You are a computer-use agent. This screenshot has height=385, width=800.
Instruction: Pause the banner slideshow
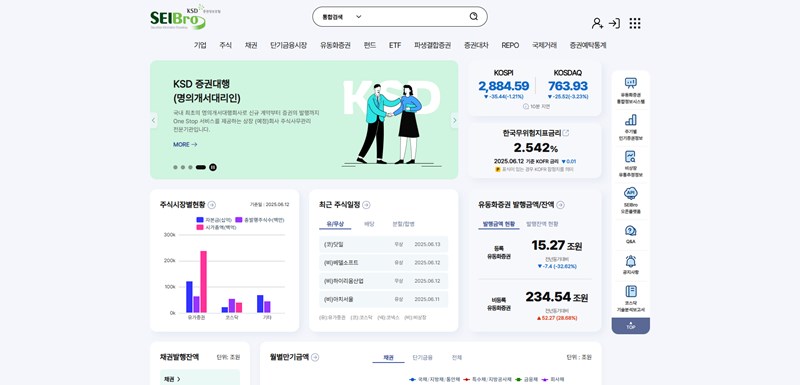click(213, 167)
